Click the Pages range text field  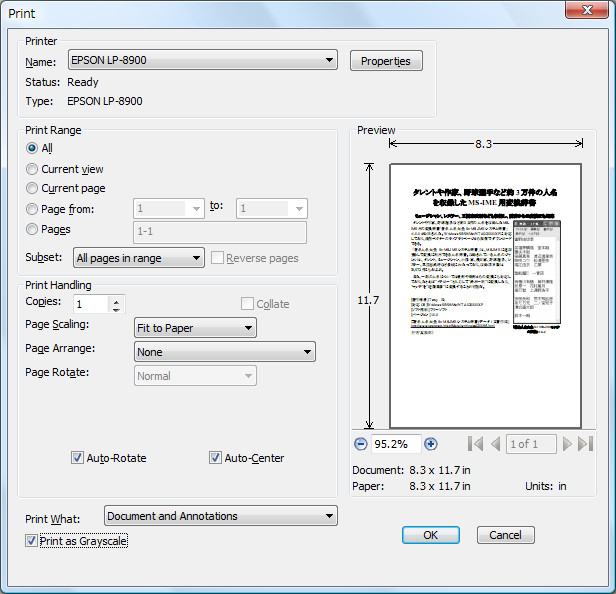pos(220,232)
